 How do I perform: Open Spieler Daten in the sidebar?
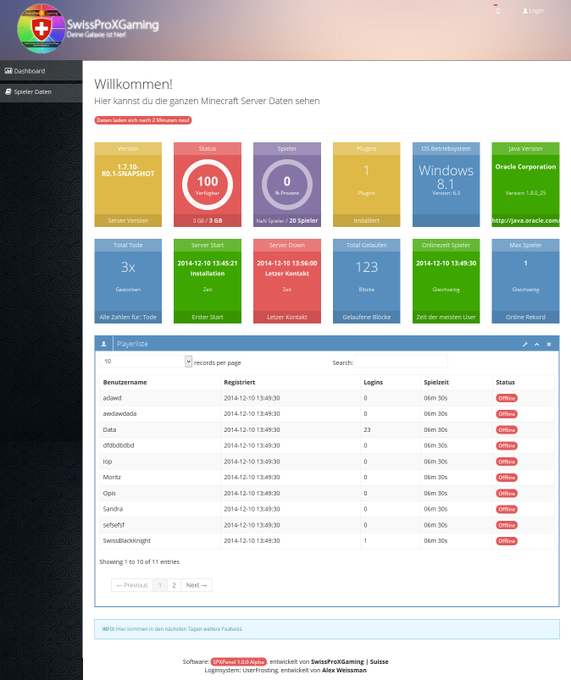(x=41, y=92)
